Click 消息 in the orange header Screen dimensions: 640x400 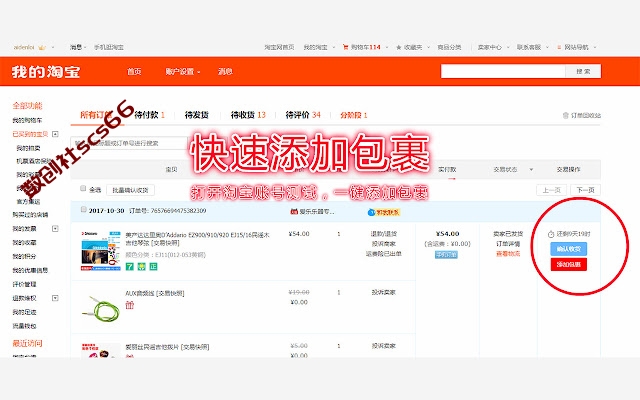pyautogui.click(x=225, y=72)
